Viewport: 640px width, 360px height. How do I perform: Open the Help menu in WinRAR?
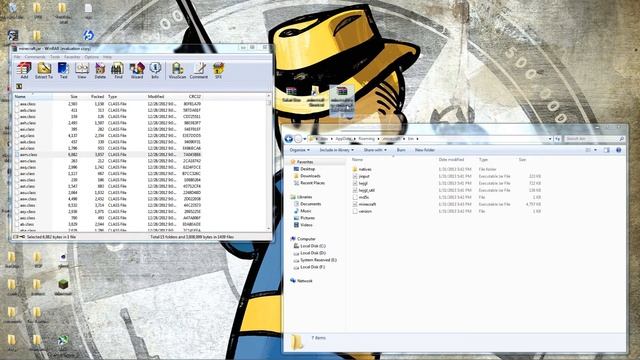pyautogui.click(x=107, y=57)
